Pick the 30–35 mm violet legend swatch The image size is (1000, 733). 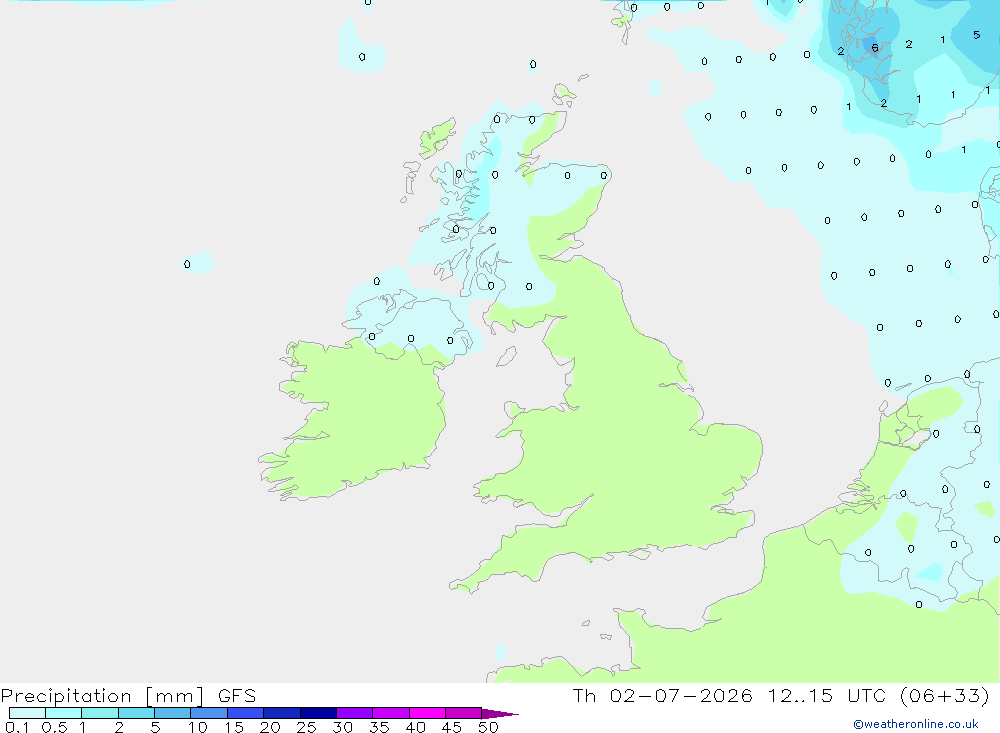[x=354, y=713]
